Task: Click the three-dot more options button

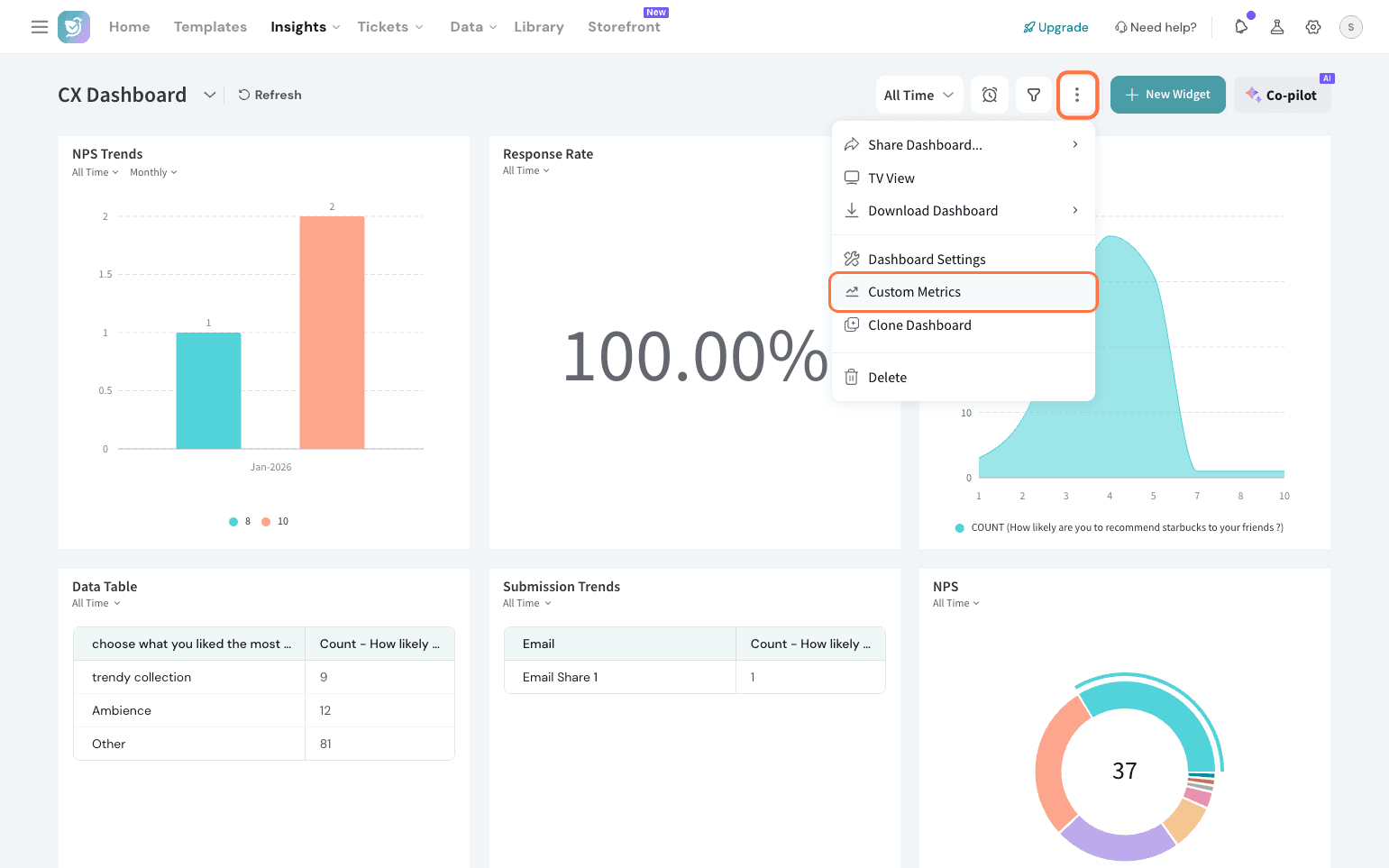Action: [x=1076, y=95]
